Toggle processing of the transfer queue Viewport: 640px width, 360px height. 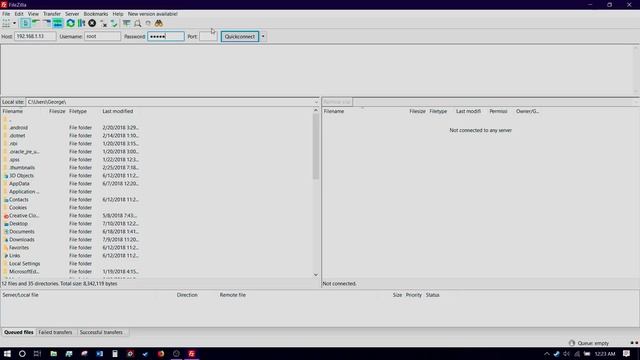[x=81, y=23]
